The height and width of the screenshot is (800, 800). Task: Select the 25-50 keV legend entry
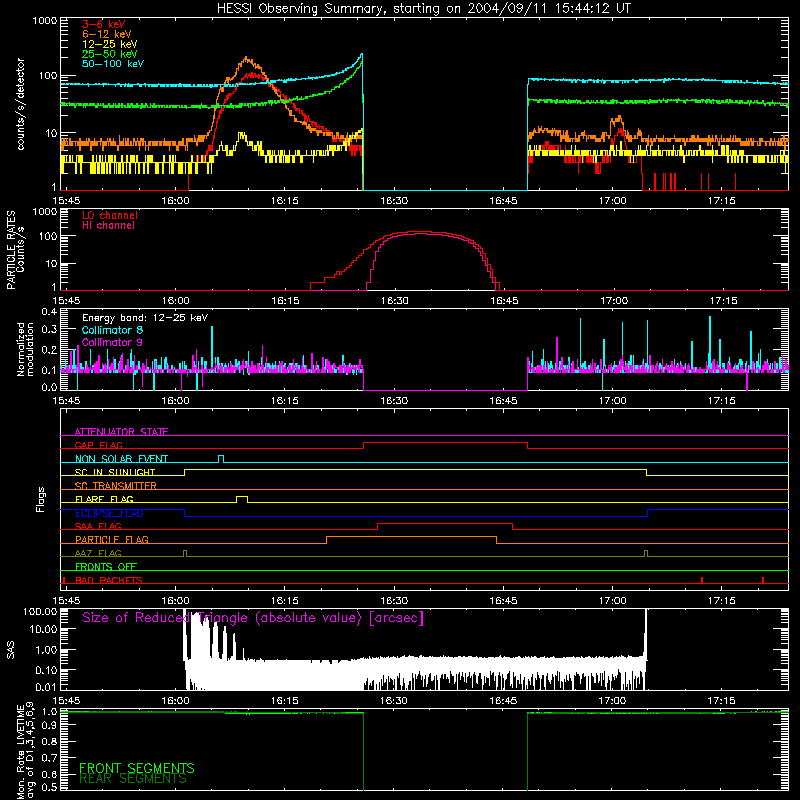[109, 54]
